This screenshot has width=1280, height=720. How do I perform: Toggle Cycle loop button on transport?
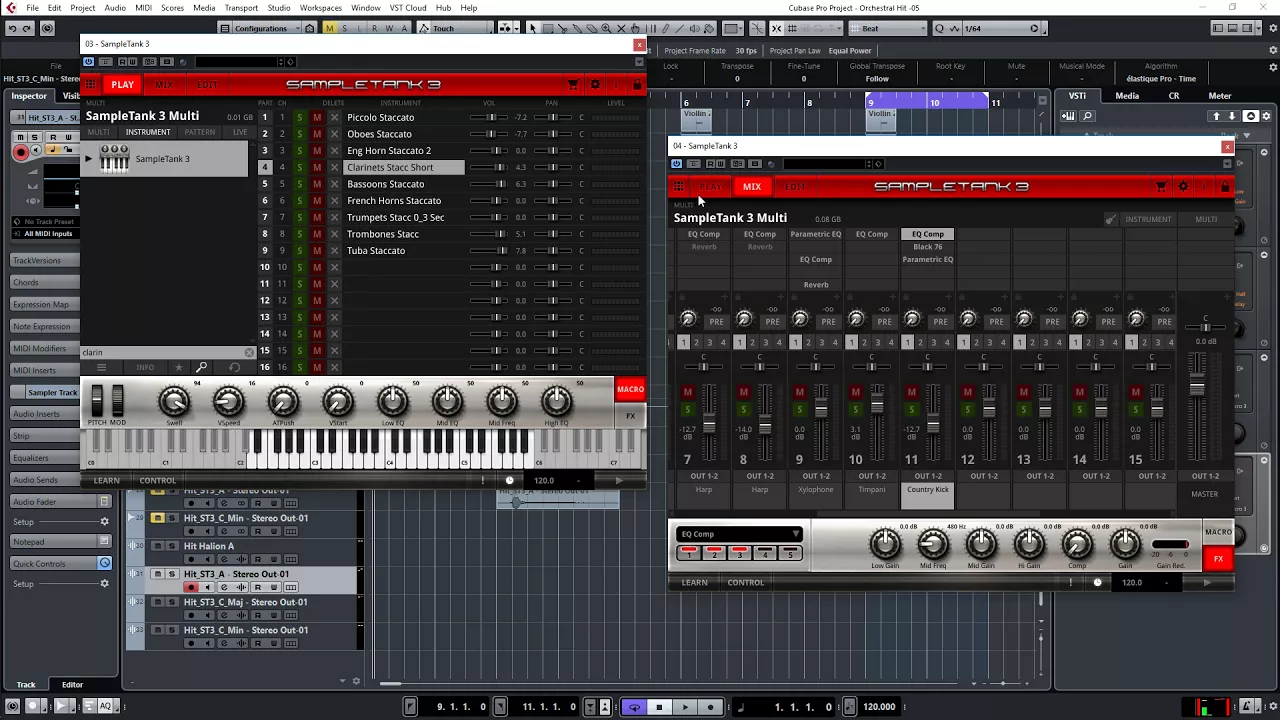point(634,707)
